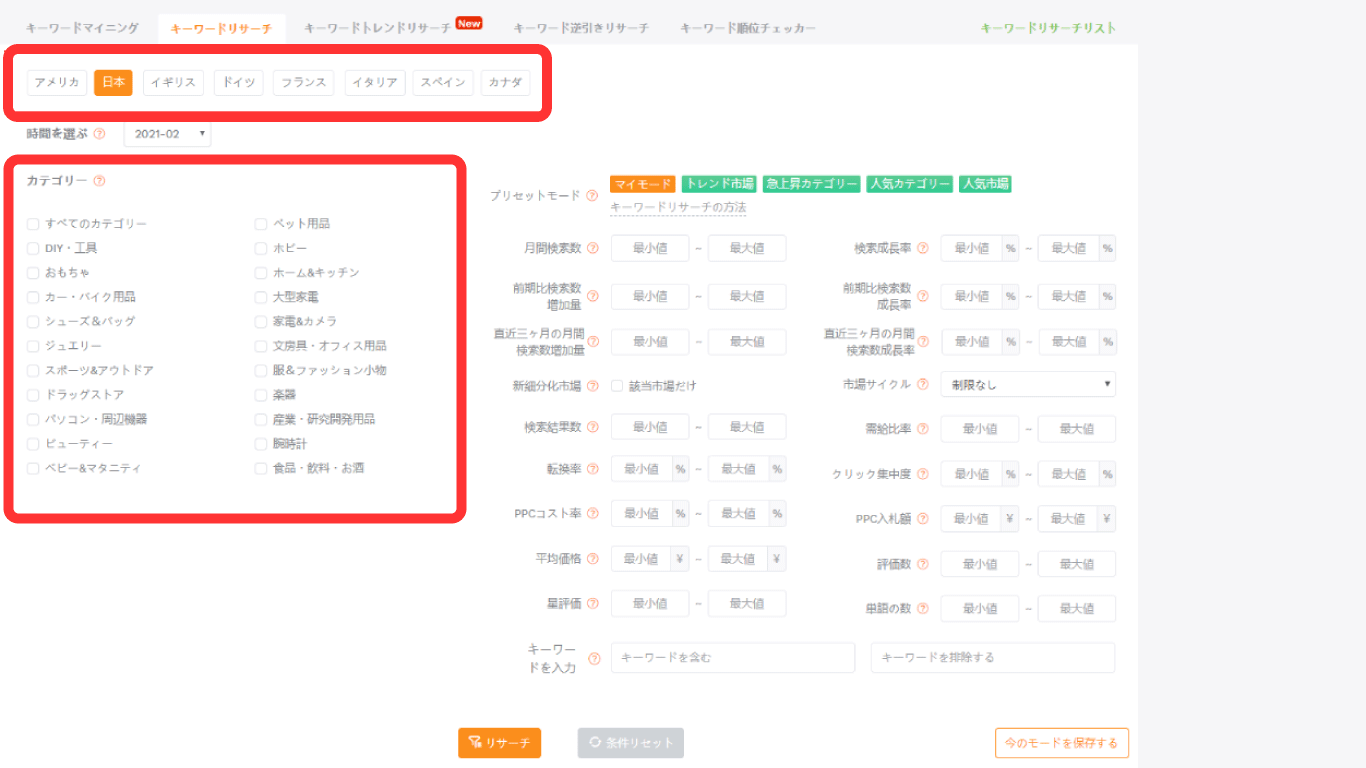The height and width of the screenshot is (768, 1366).
Task: Focus the 月間検索数 最小値 field
Action: (x=650, y=248)
